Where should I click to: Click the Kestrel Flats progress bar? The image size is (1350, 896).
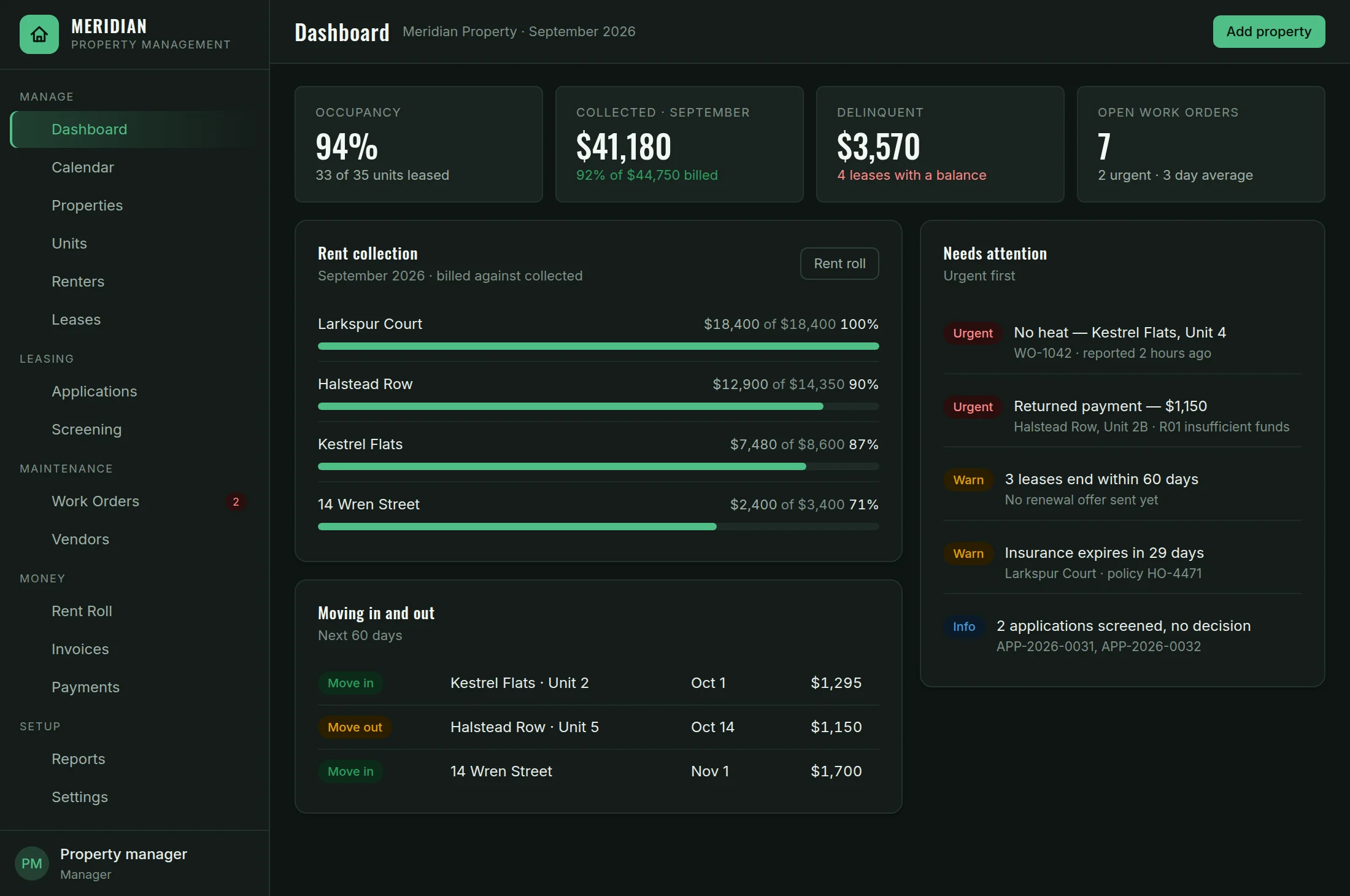coord(598,466)
